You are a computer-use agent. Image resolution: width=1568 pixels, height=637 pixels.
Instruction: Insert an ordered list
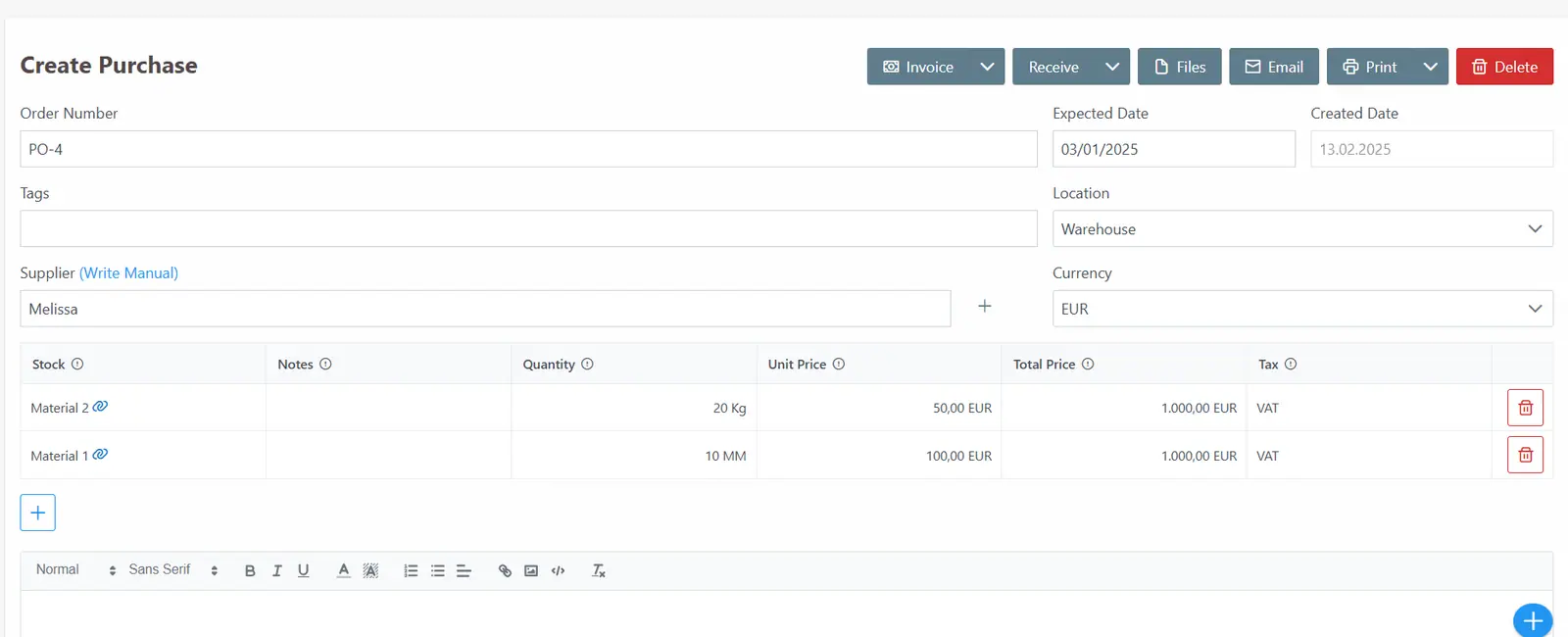tap(411, 570)
